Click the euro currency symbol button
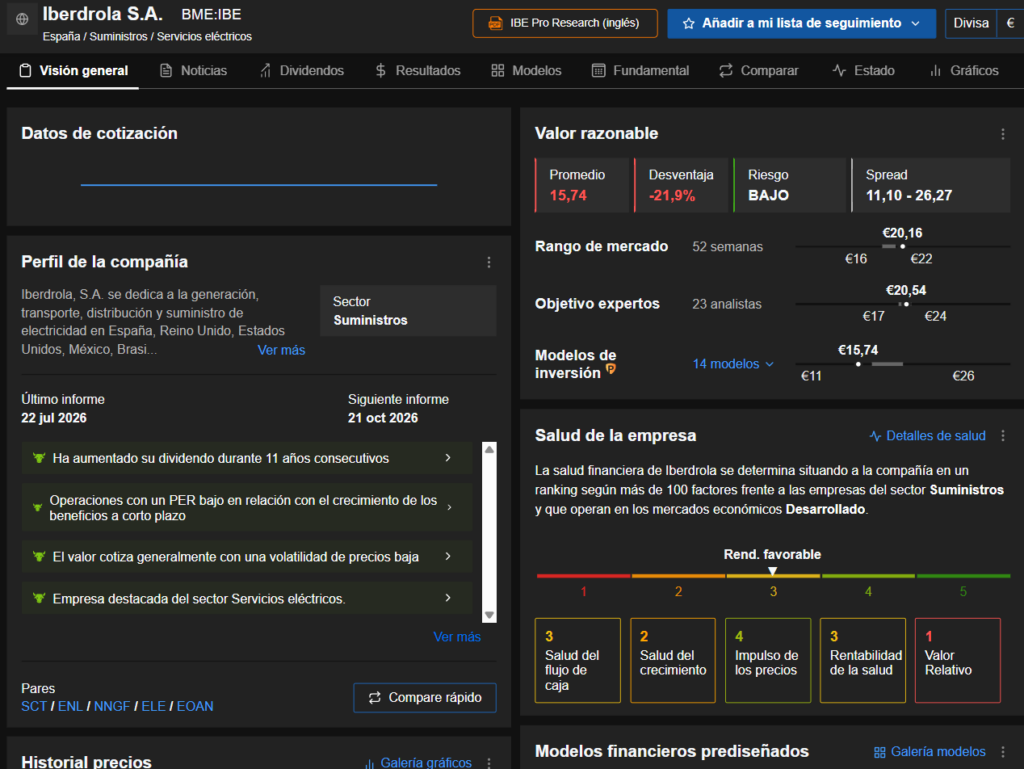This screenshot has height=769, width=1024. (1010, 24)
